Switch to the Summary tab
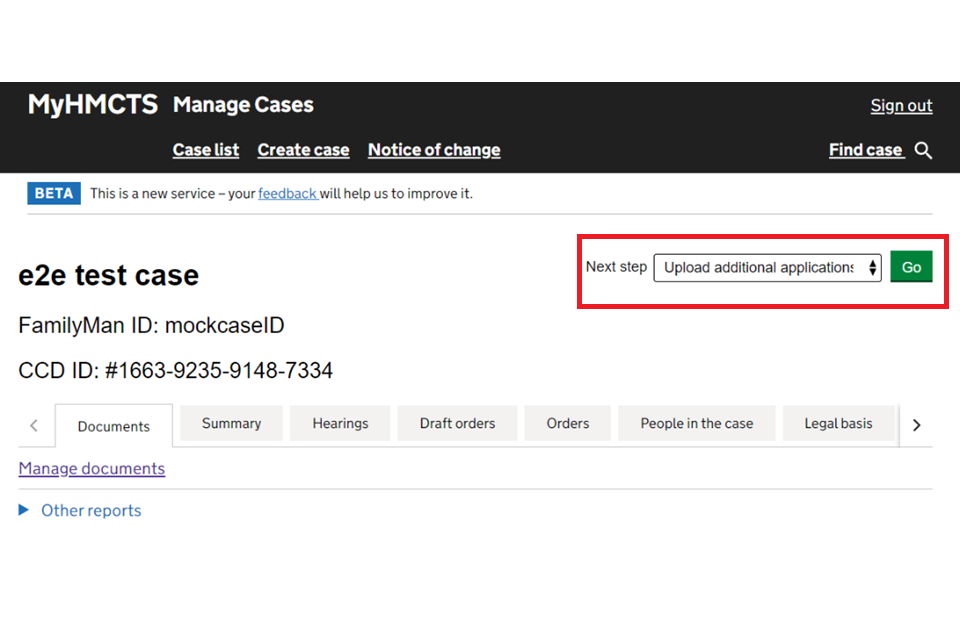Screen dimensions: 960x640 231,424
